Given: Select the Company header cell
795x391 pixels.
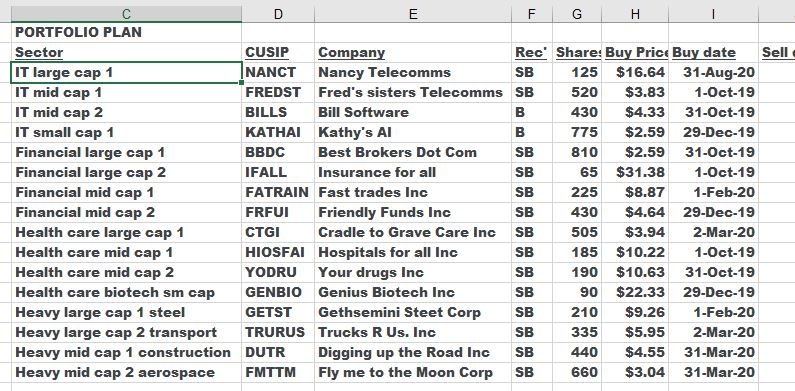Looking at the screenshot, I should [413, 52].
